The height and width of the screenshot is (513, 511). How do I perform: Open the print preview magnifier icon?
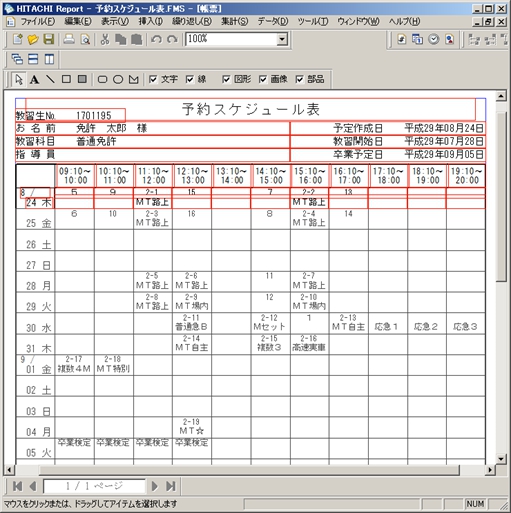tap(86, 39)
